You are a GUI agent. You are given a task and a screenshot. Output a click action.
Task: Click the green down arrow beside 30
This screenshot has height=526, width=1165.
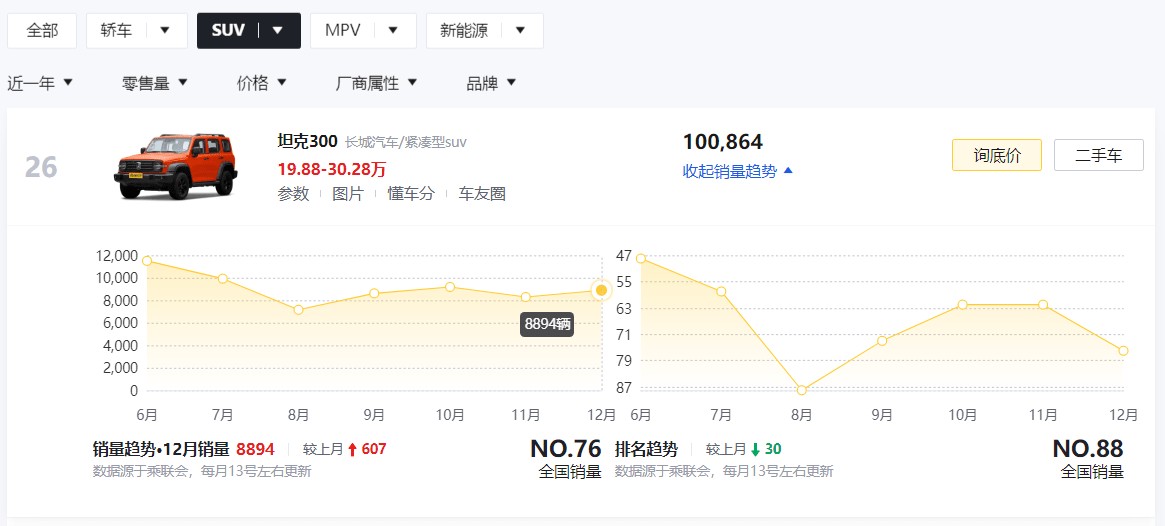pos(756,449)
